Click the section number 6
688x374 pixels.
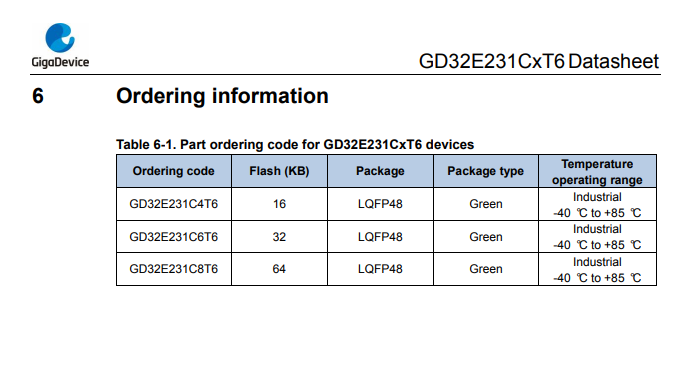(38, 96)
